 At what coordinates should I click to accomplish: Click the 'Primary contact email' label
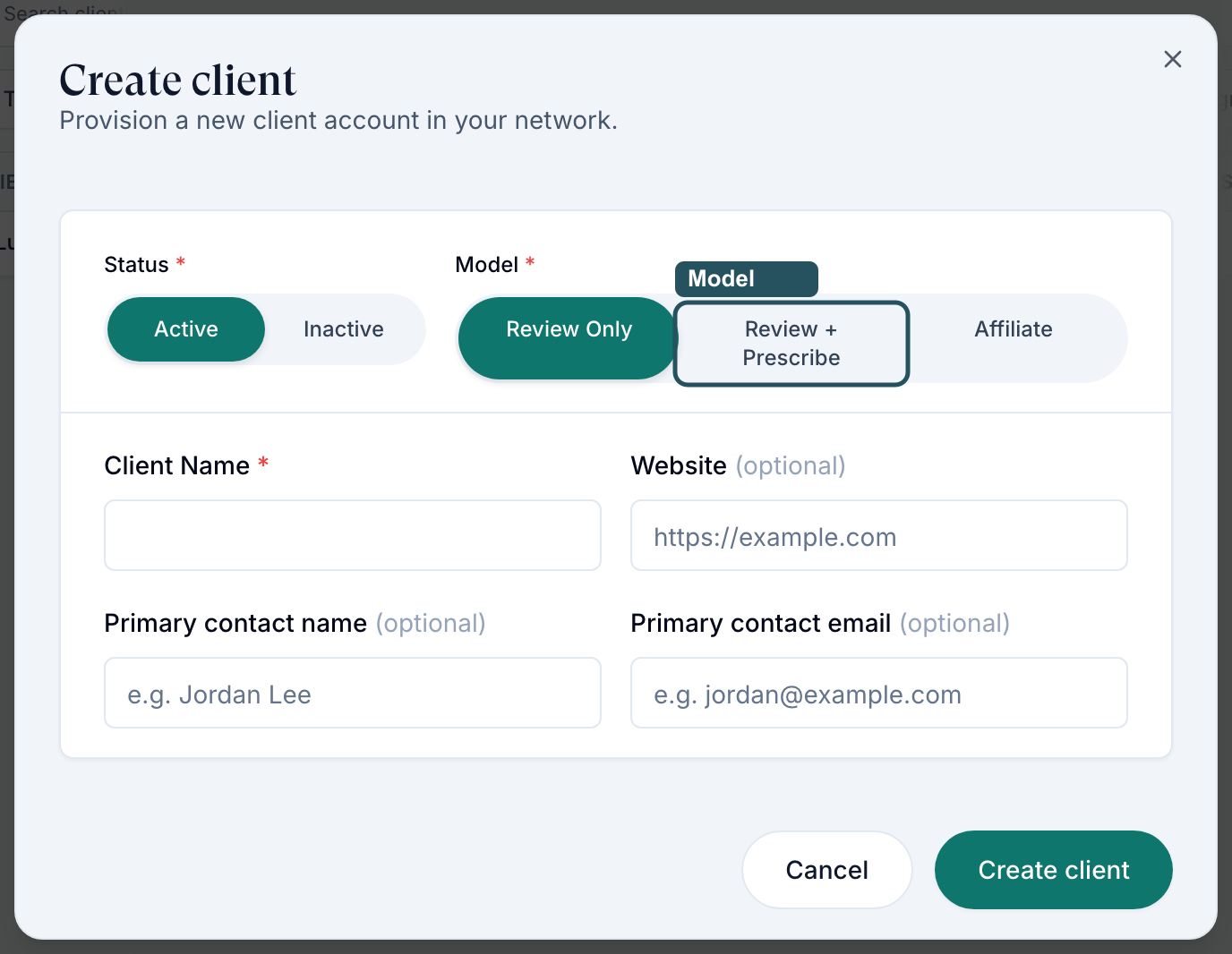click(761, 623)
